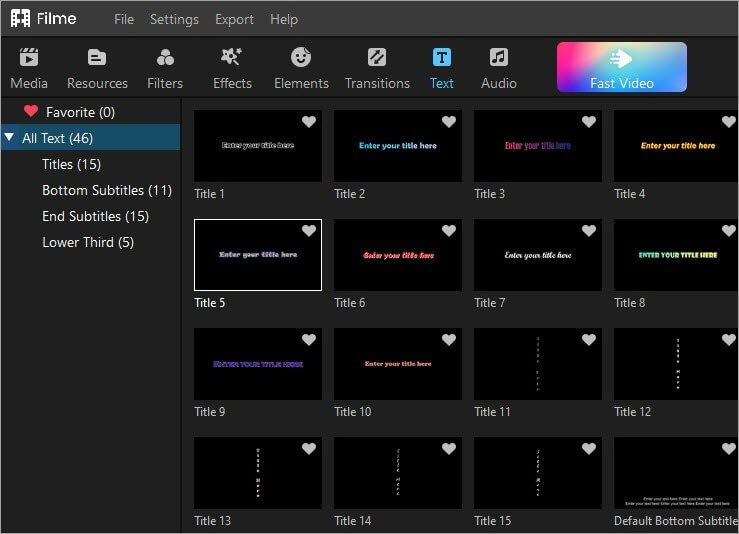Toggle favorite heart on Title 1
This screenshot has width=739, height=534.
309,122
